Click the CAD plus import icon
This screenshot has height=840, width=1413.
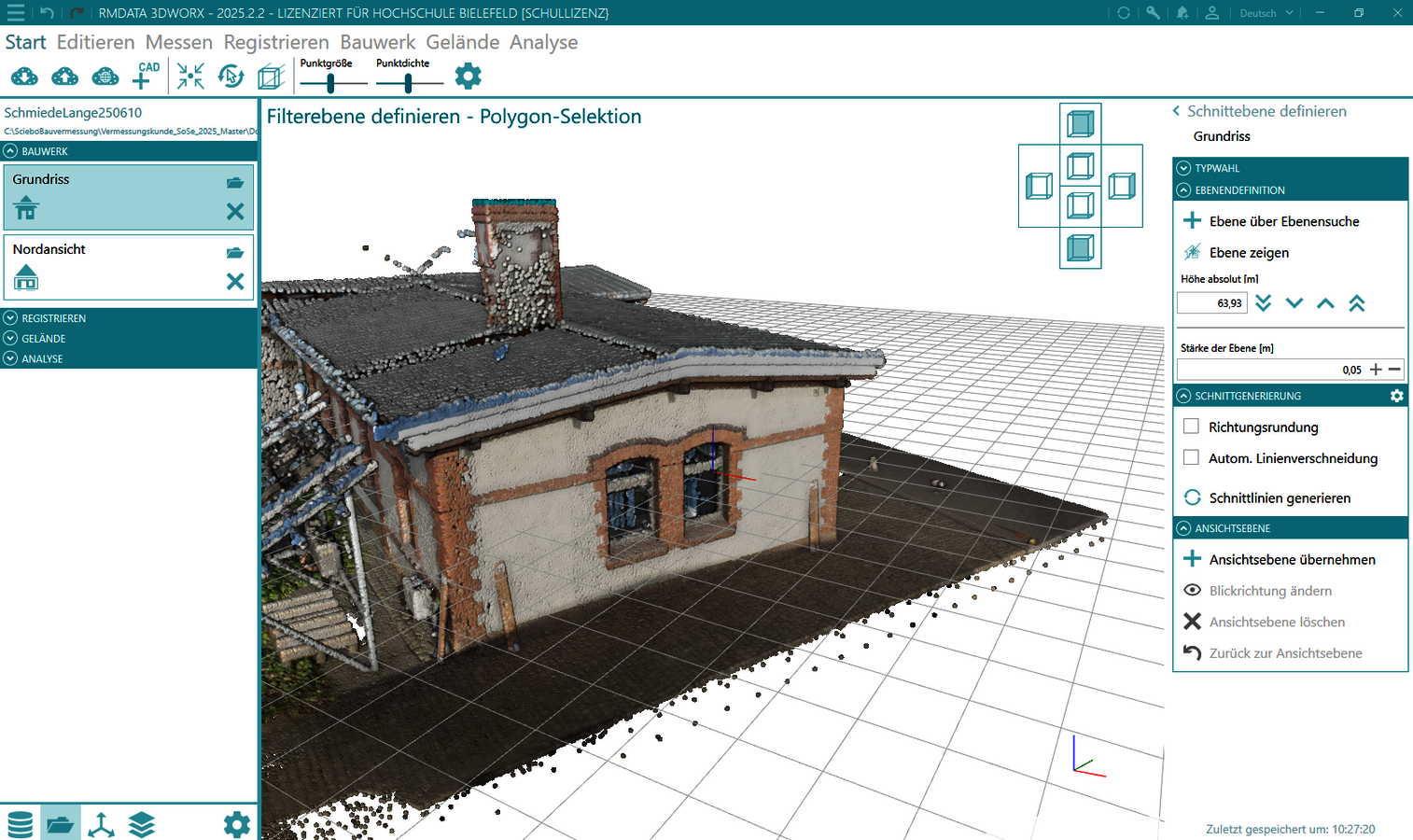pyautogui.click(x=145, y=76)
